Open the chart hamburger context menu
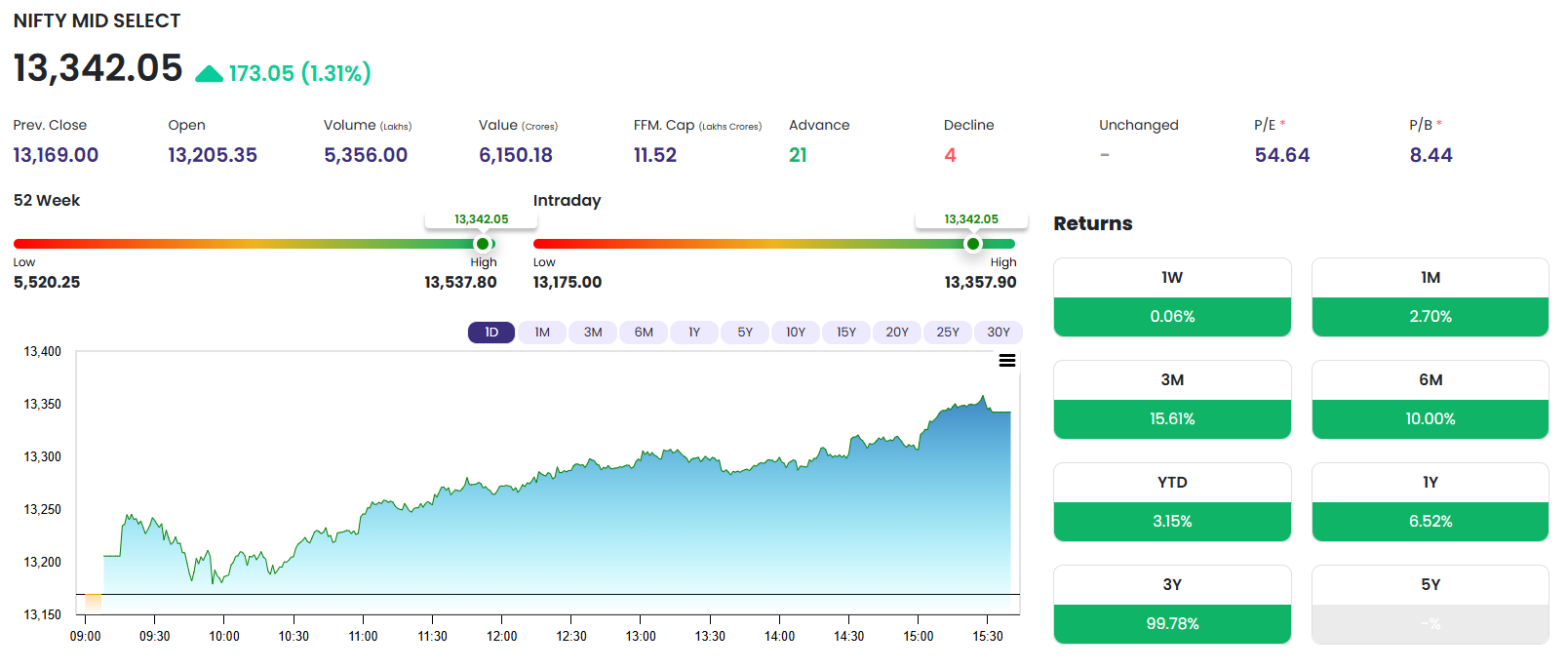1568x669 pixels. 1007,361
